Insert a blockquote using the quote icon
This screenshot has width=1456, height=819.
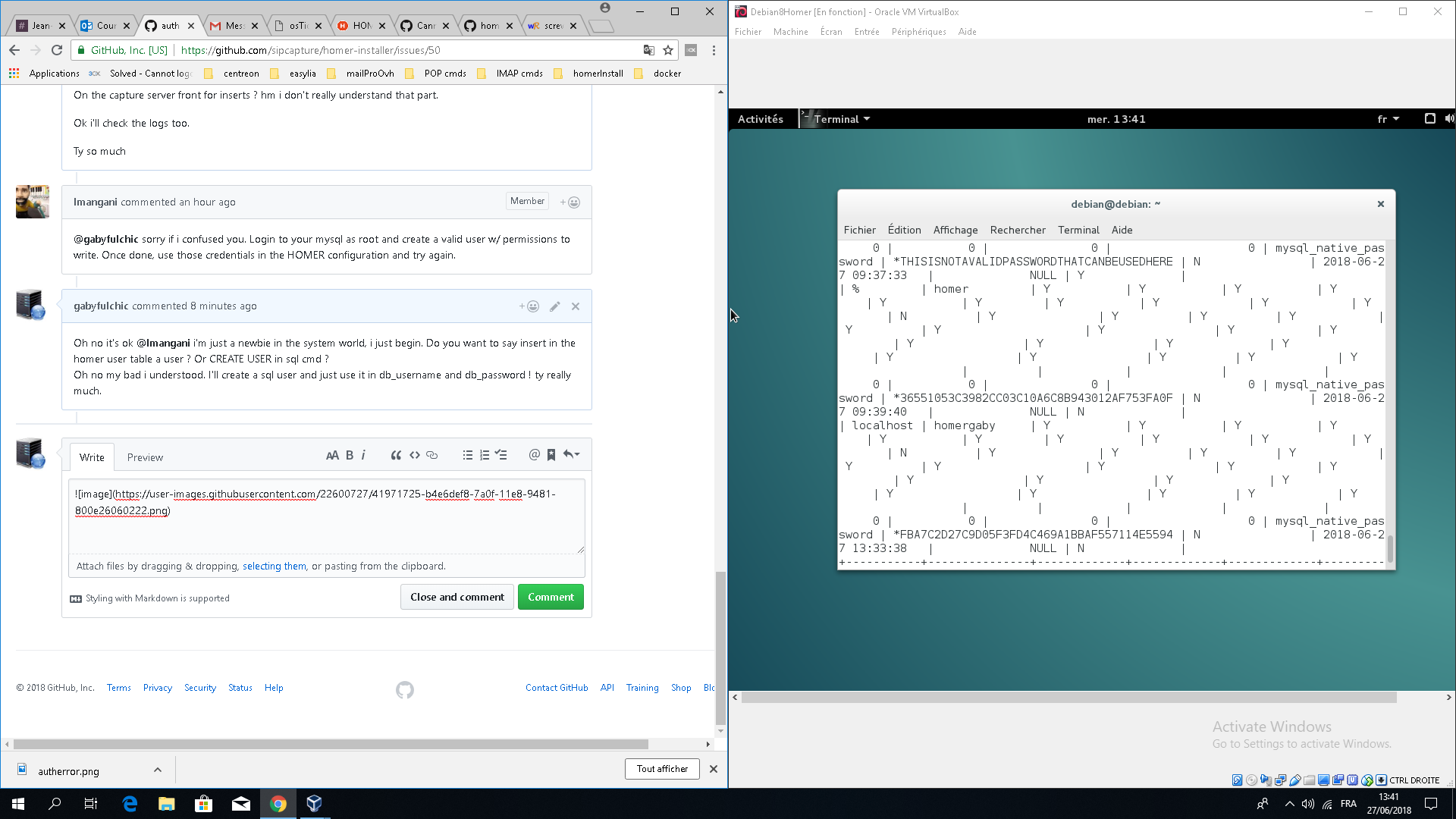point(396,454)
